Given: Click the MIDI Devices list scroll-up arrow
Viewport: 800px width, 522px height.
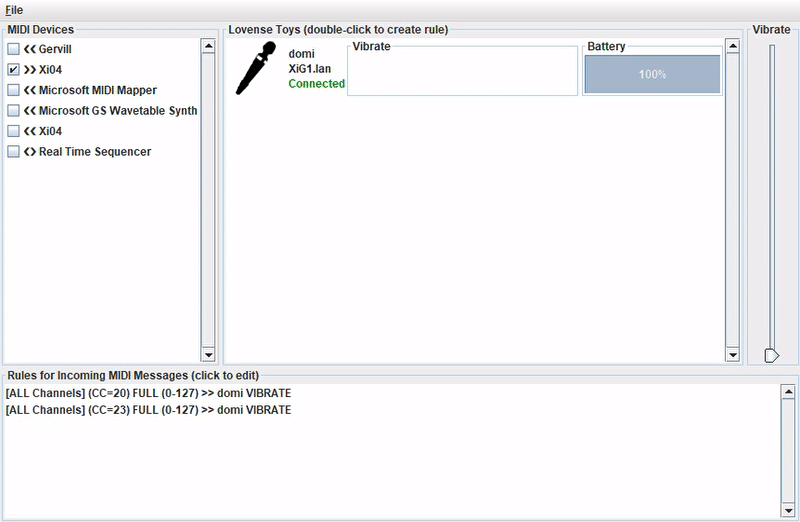Looking at the screenshot, I should 208,46.
